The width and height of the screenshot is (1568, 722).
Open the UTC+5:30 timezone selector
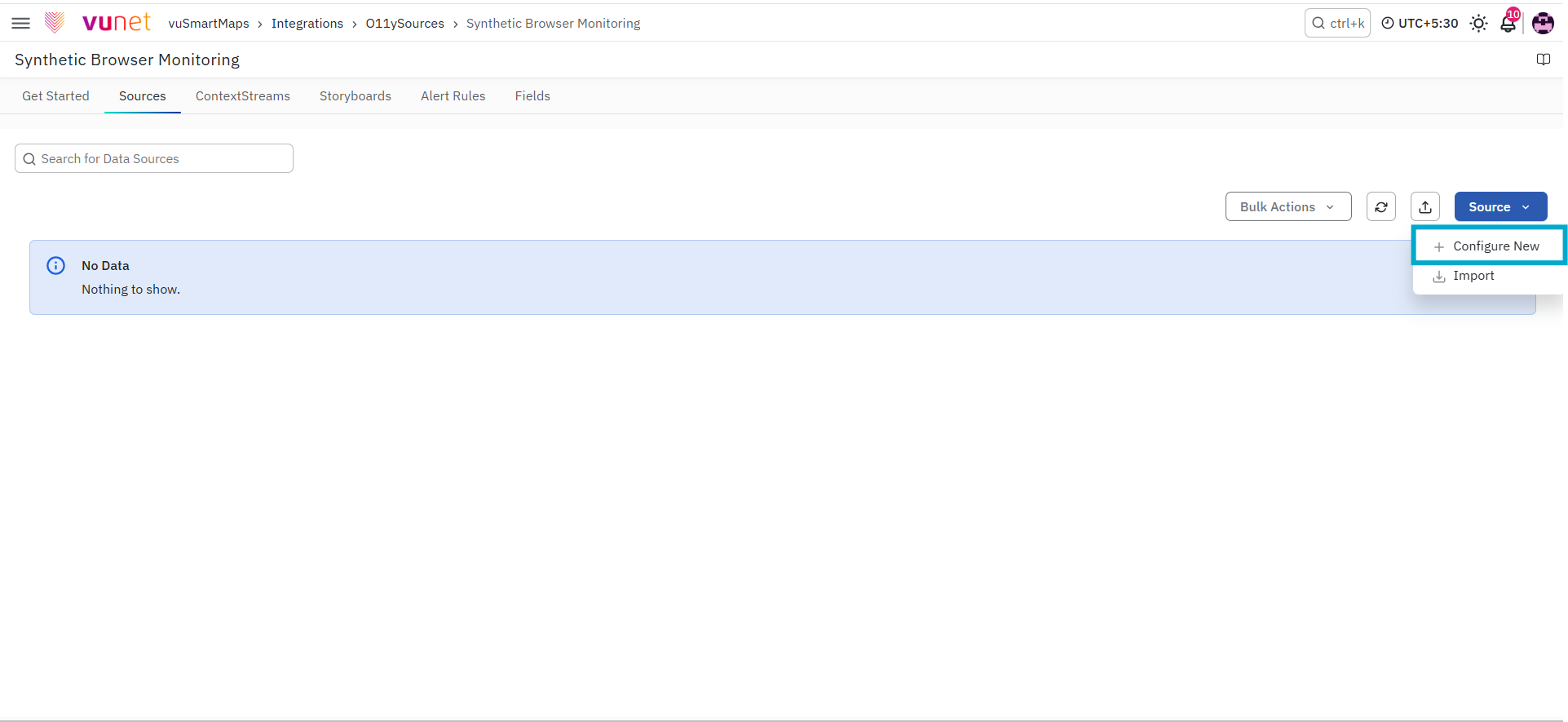1420,24
